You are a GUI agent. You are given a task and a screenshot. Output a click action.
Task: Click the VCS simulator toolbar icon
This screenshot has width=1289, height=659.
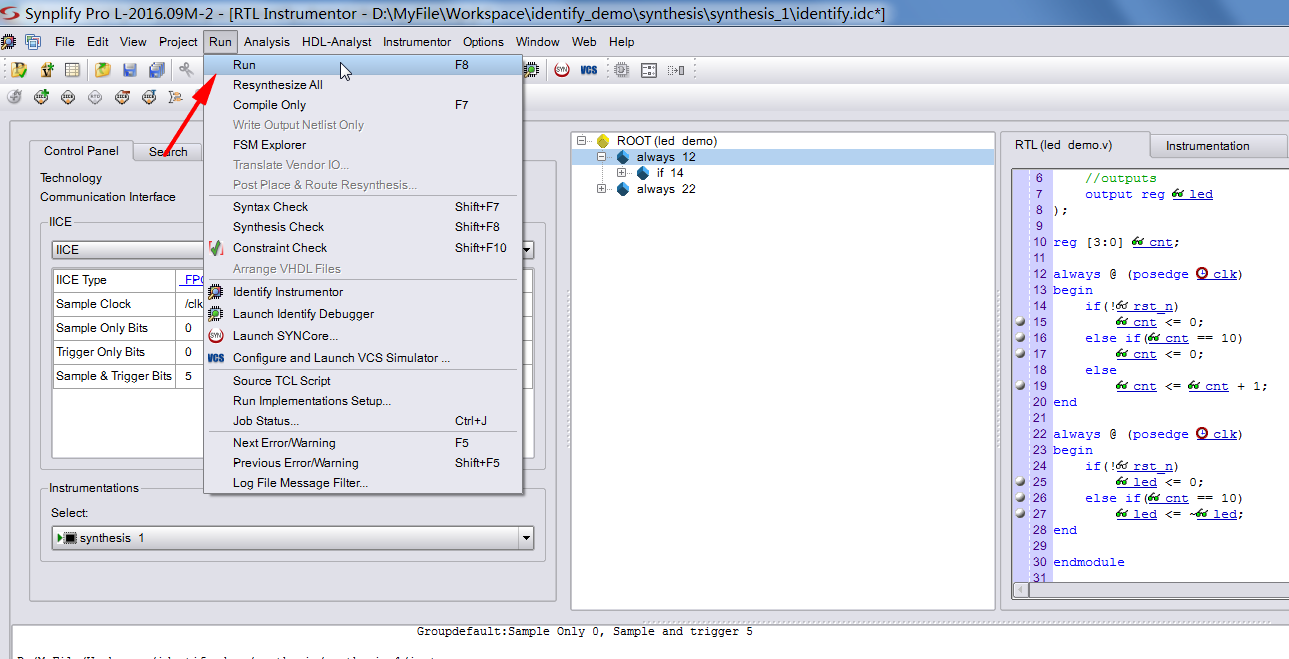pos(589,70)
